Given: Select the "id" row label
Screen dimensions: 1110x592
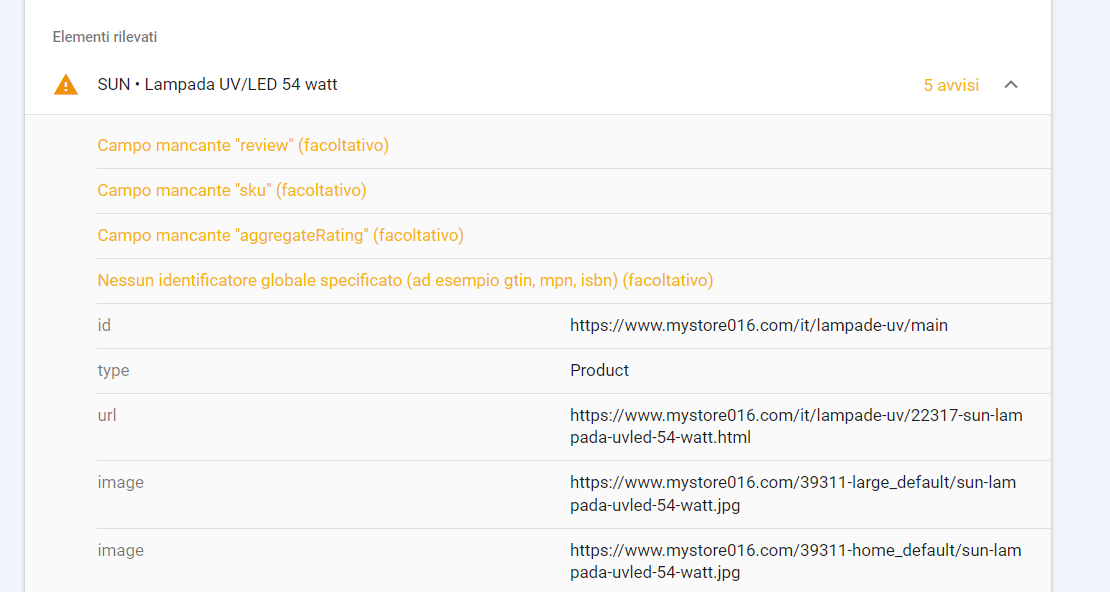Looking at the screenshot, I should pyautogui.click(x=104, y=325).
